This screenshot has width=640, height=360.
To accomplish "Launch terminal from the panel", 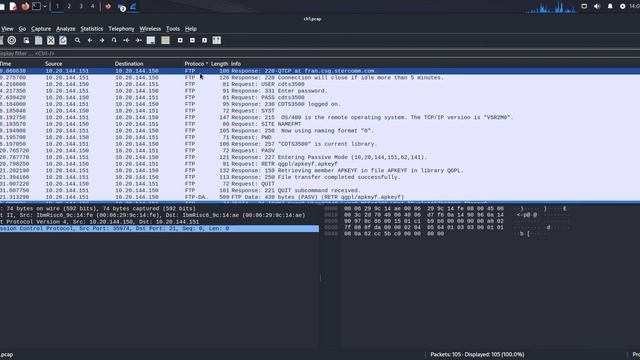I will [36, 6].
